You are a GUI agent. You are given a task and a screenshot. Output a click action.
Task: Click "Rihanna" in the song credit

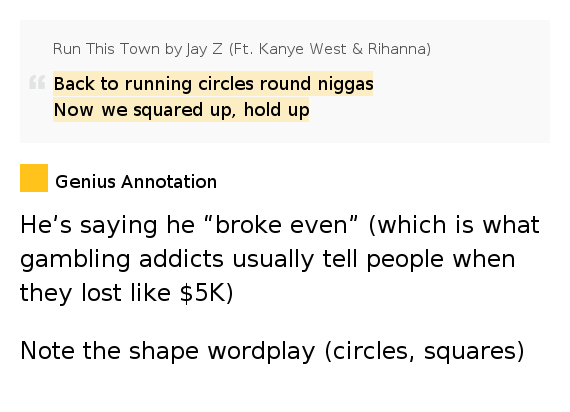(x=397, y=49)
